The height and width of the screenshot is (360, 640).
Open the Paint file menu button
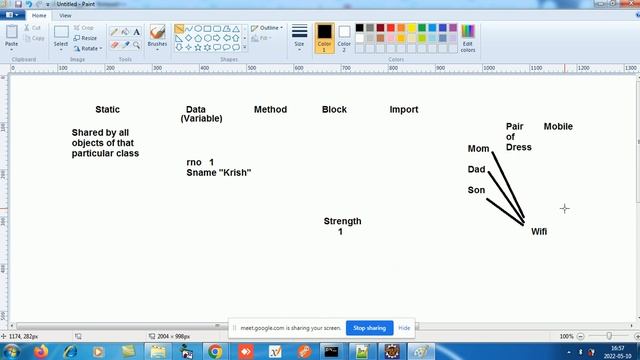pyautogui.click(x=12, y=15)
